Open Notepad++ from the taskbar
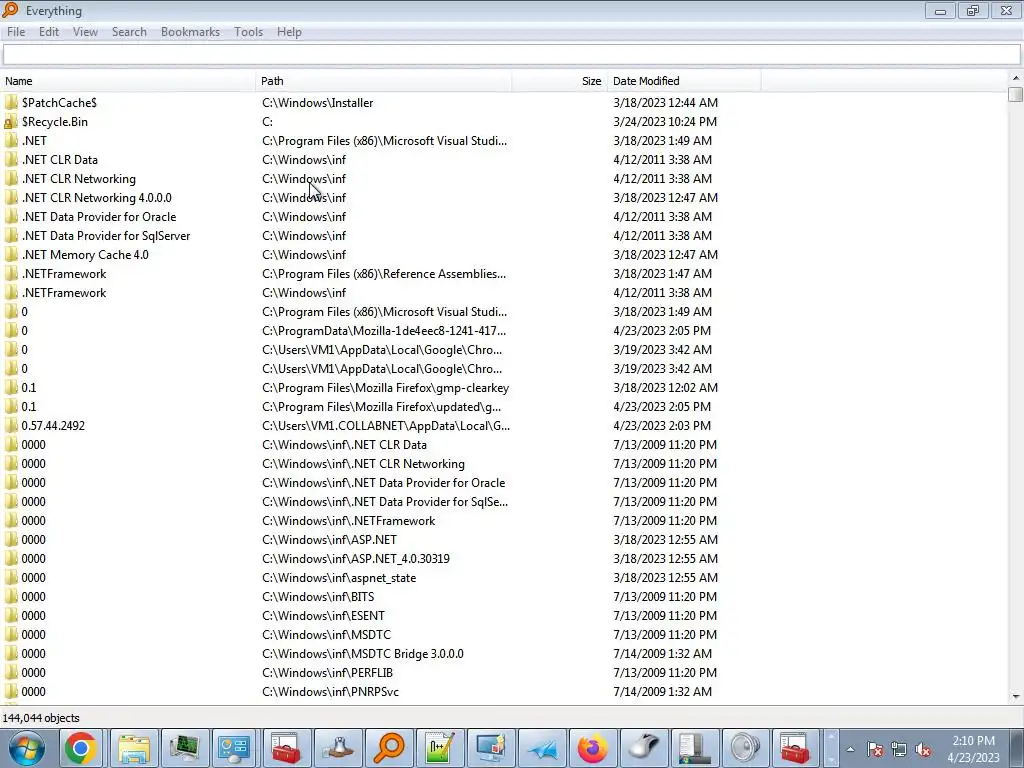The width and height of the screenshot is (1024, 768). click(440, 748)
